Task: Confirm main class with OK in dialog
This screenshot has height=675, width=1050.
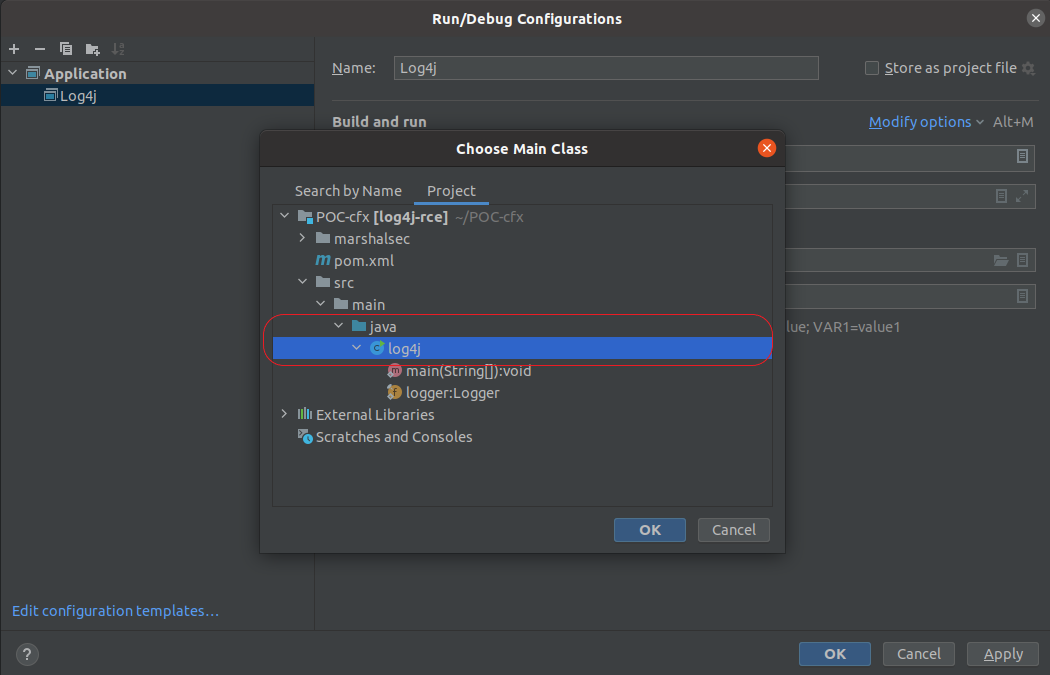Action: (x=650, y=530)
